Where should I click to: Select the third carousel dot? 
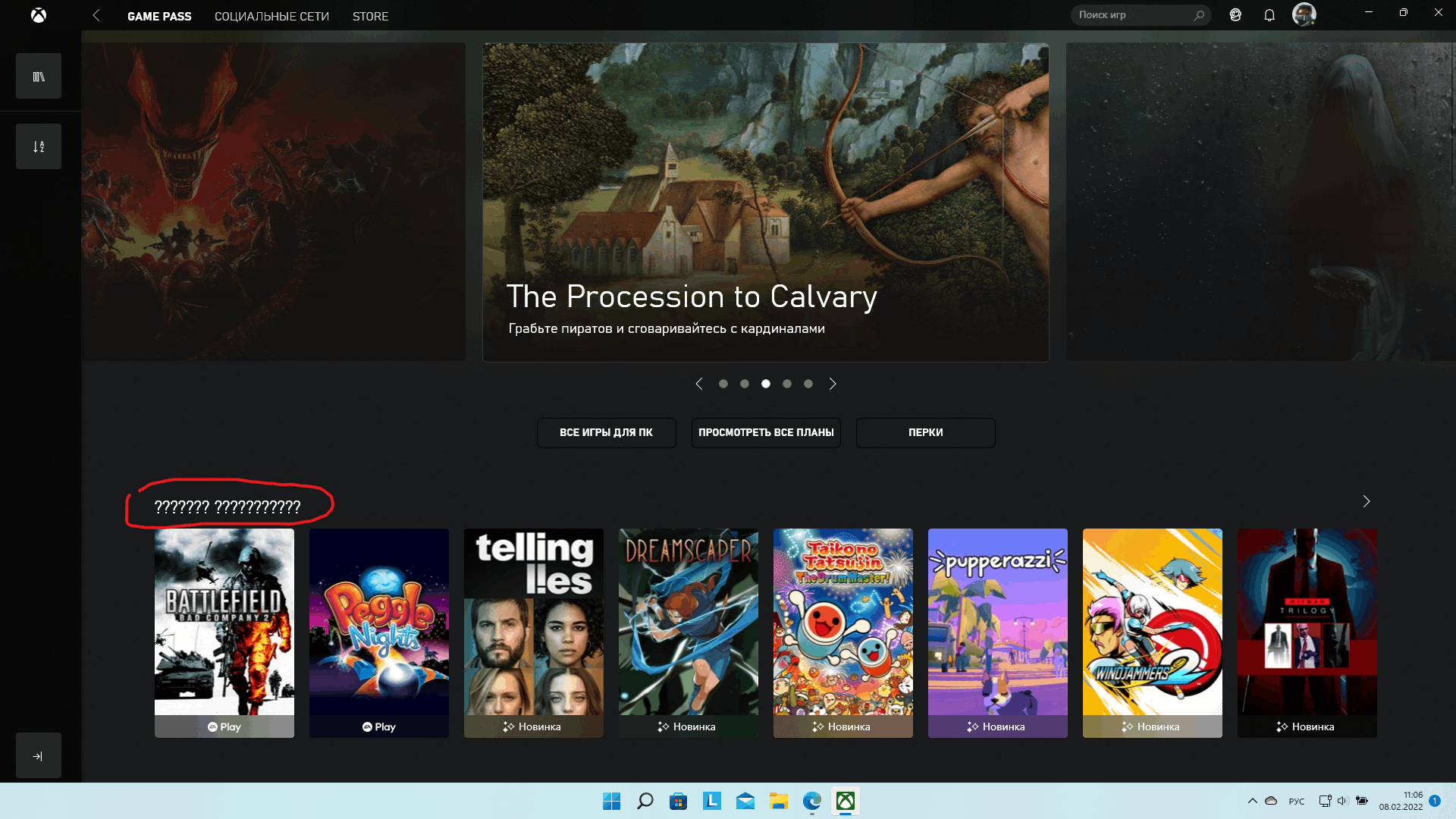766,384
